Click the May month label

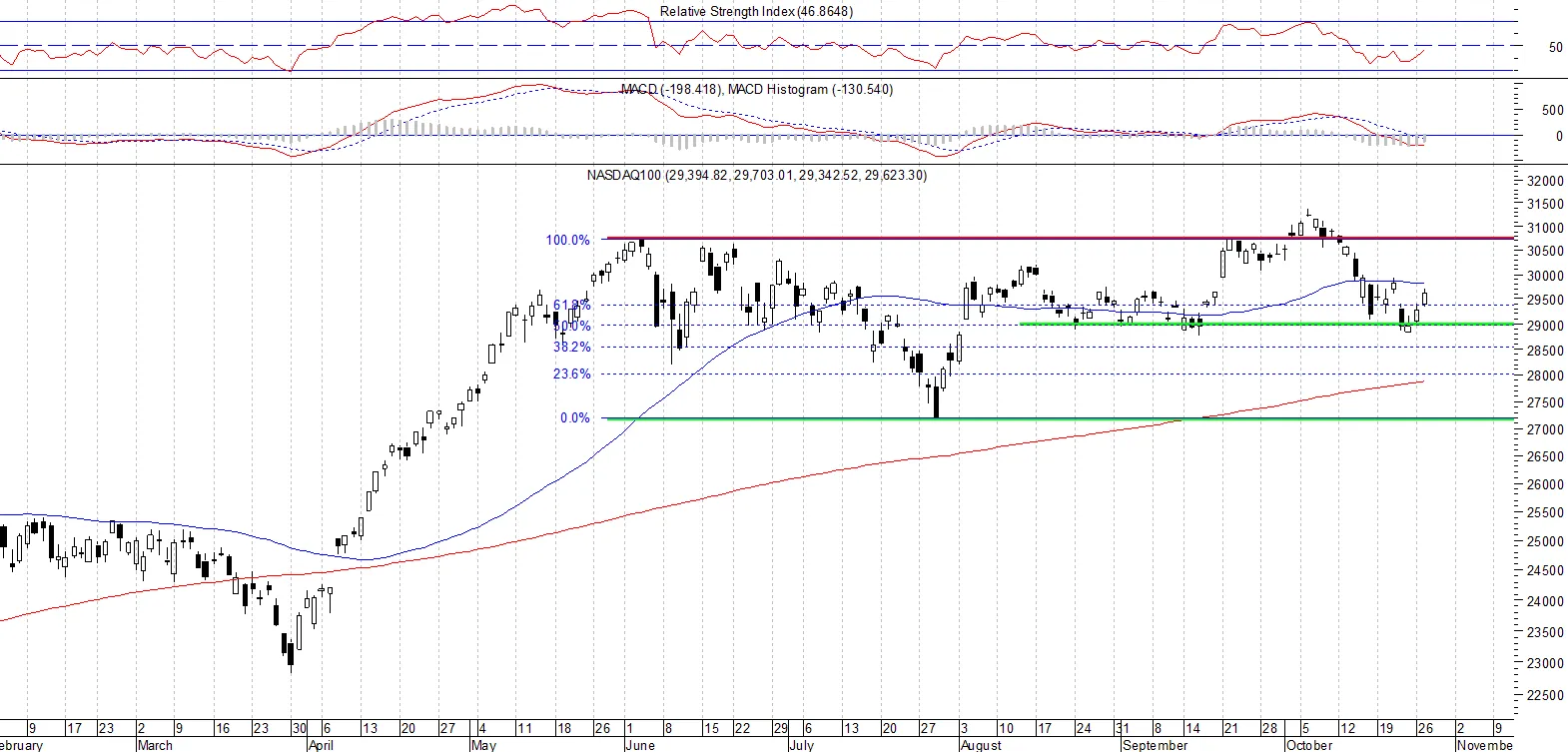tap(483, 745)
